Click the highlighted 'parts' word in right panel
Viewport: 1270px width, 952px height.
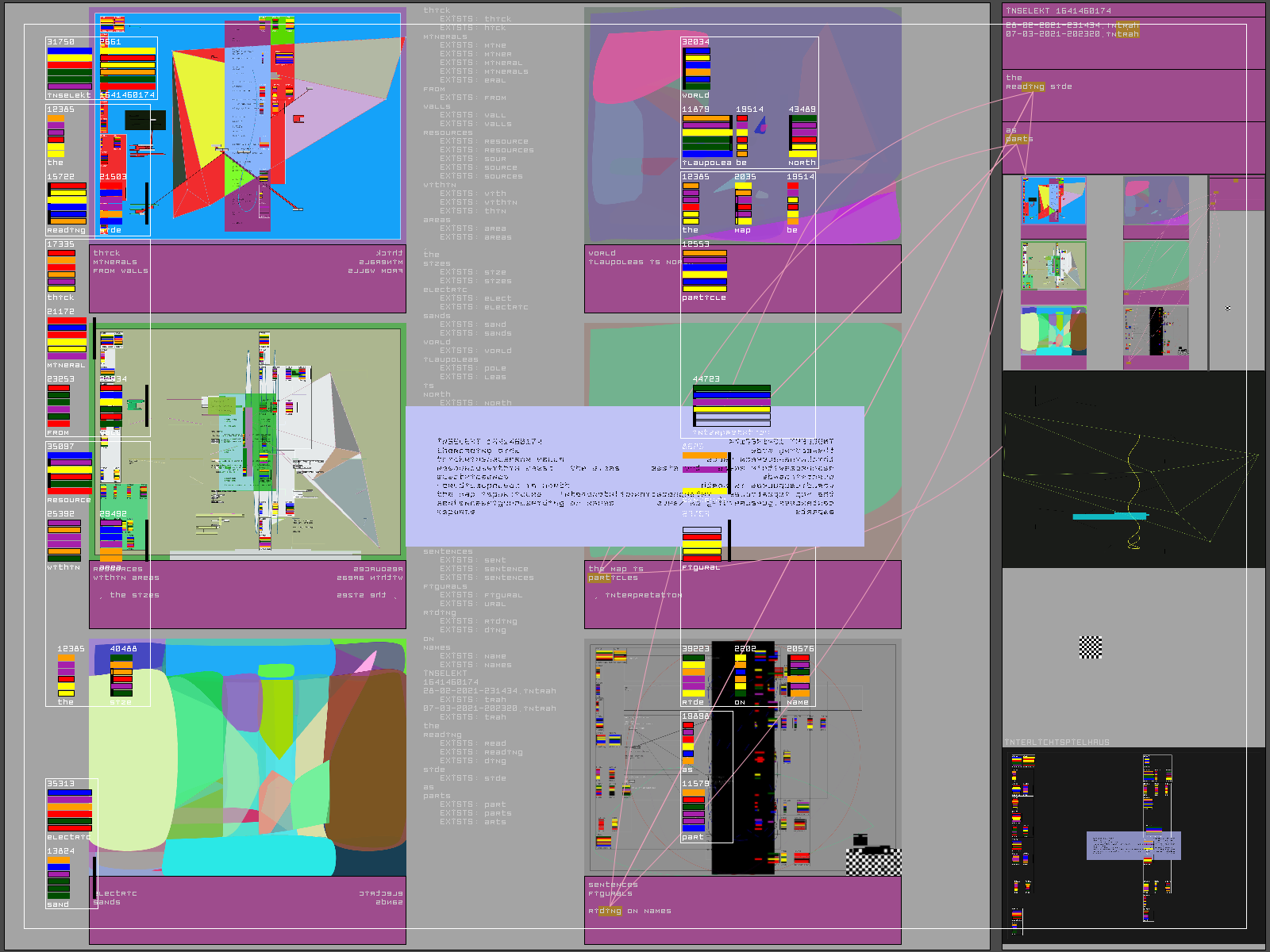[1019, 139]
